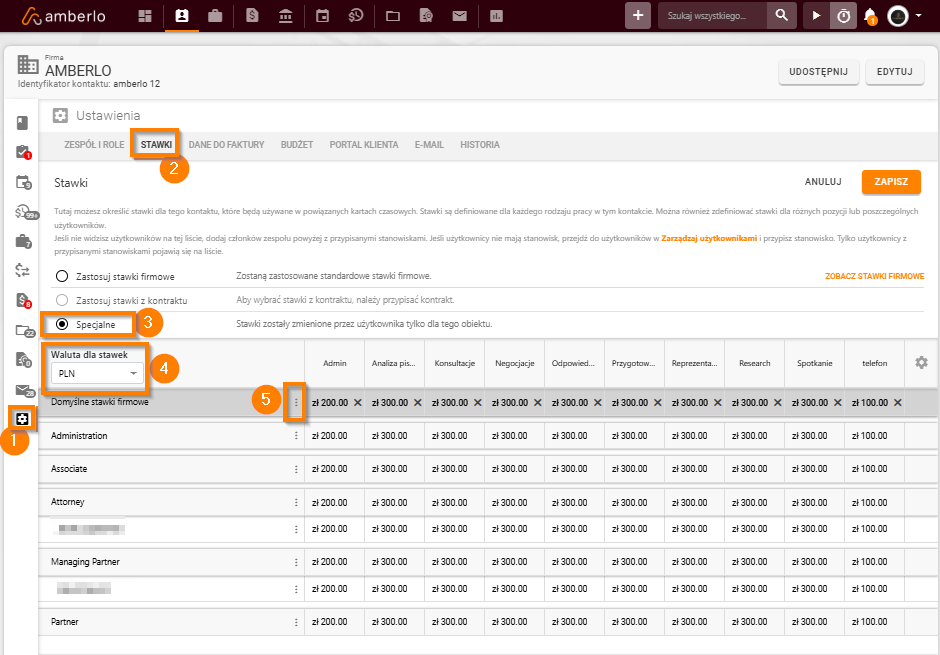
Task: Start the timer with the play icon
Action: coord(817,16)
